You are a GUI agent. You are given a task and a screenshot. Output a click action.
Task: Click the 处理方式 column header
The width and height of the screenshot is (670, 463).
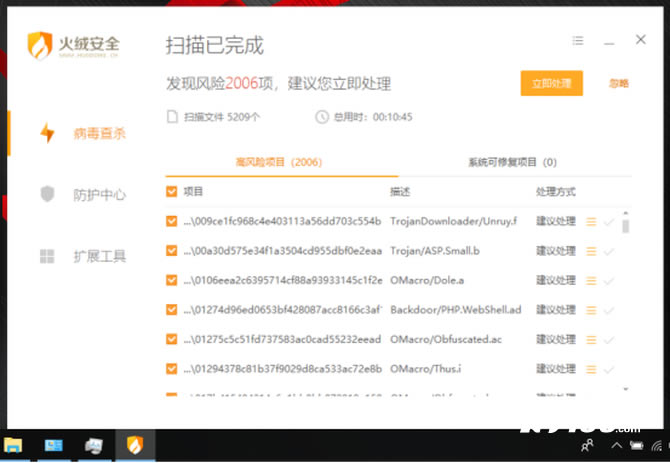555,192
